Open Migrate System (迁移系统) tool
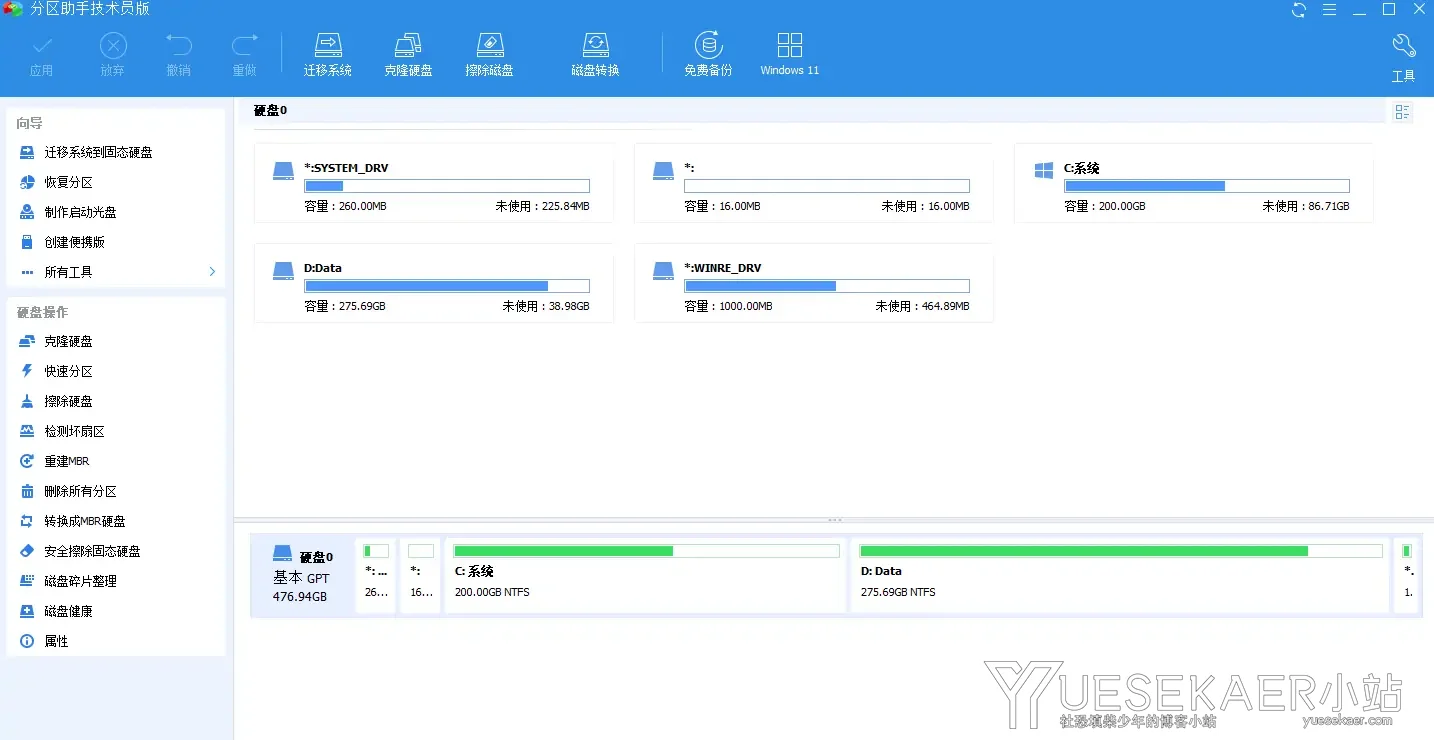Viewport: 1434px width, 740px height. pyautogui.click(x=328, y=54)
